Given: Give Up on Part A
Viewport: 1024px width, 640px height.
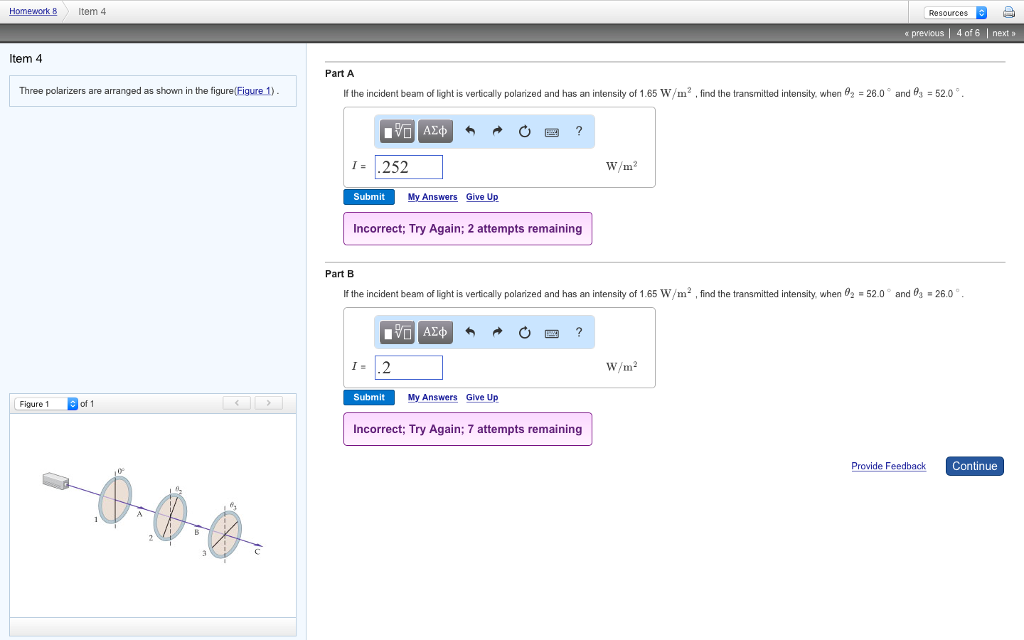Looking at the screenshot, I should pyautogui.click(x=482, y=197).
